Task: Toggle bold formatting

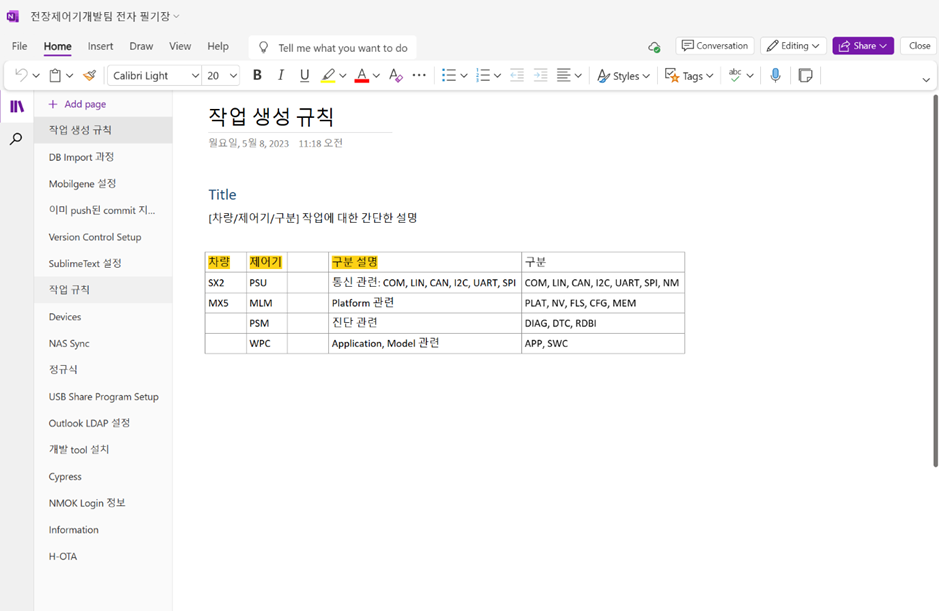Action: (x=257, y=75)
